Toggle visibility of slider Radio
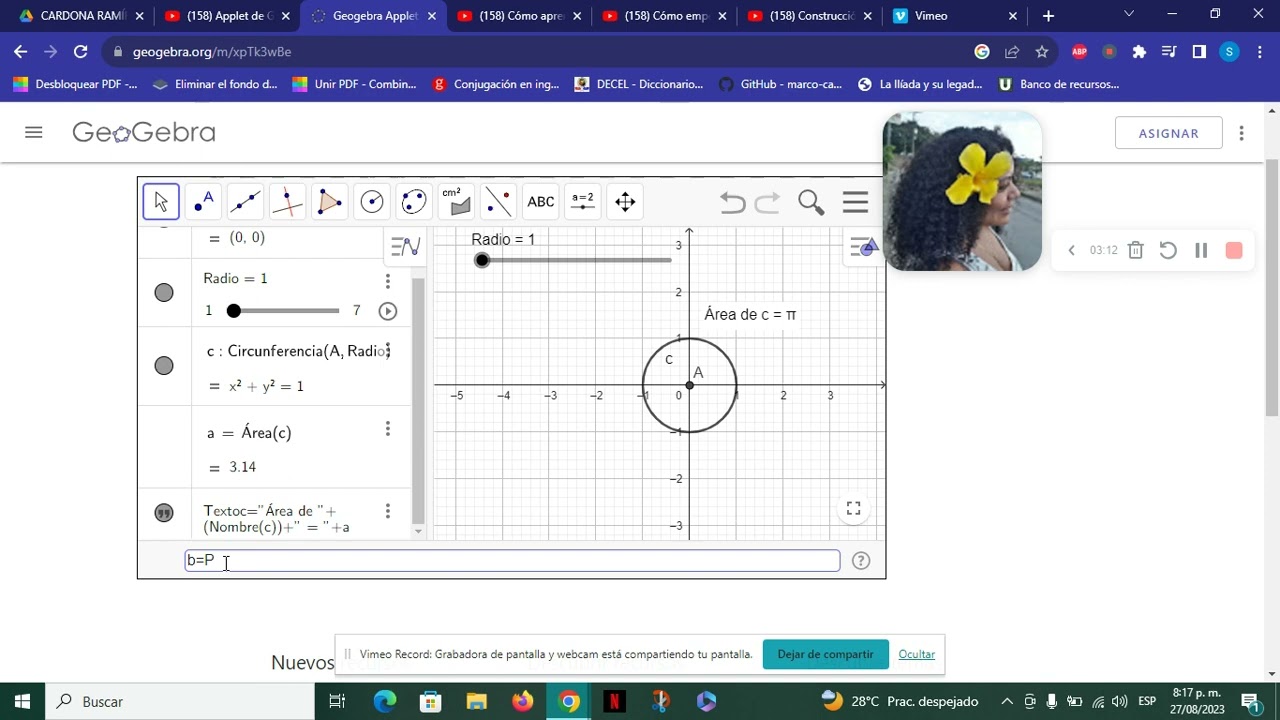The image size is (1280, 720). click(x=164, y=292)
